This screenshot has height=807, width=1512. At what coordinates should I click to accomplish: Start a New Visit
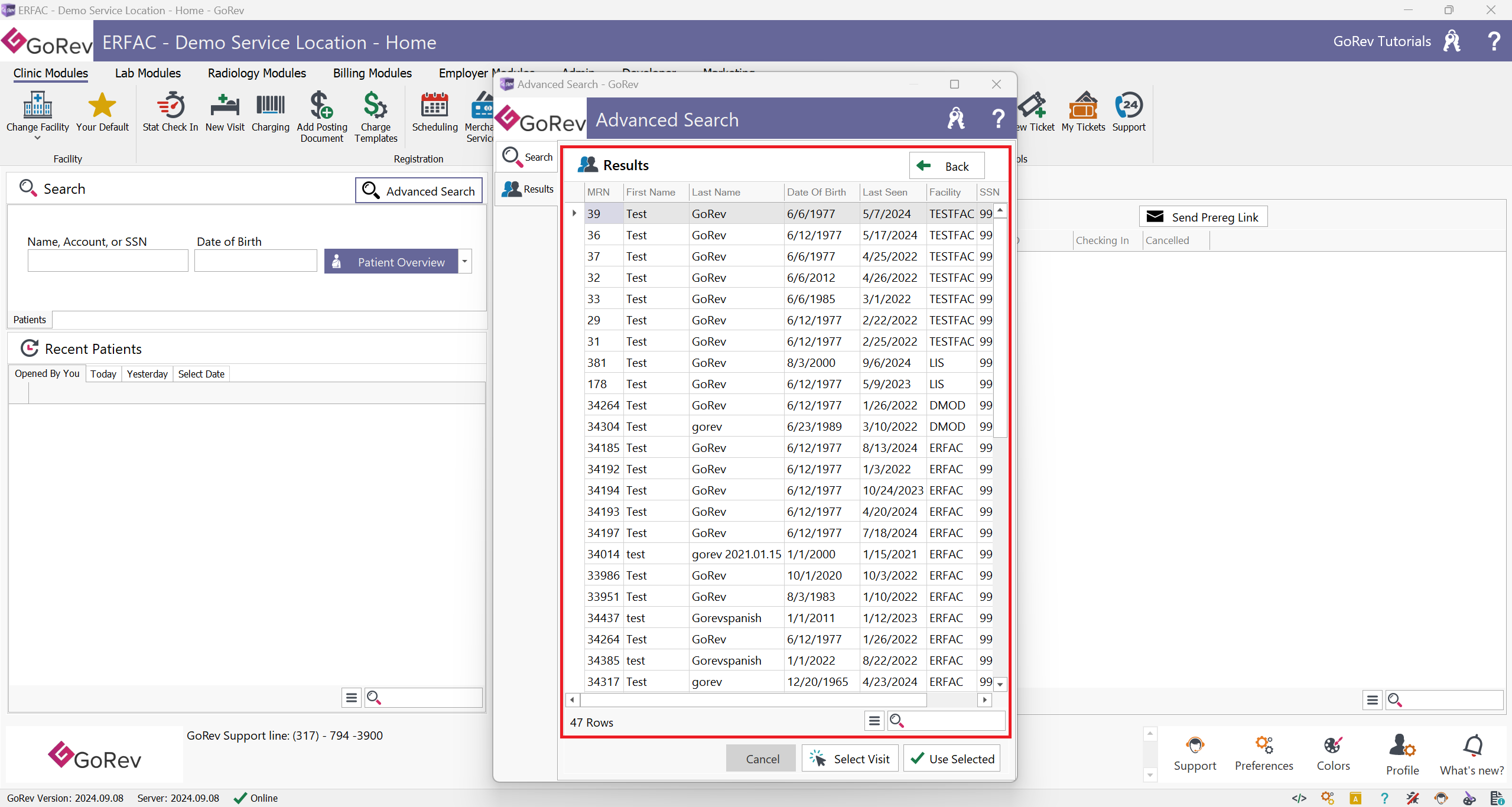[225, 112]
